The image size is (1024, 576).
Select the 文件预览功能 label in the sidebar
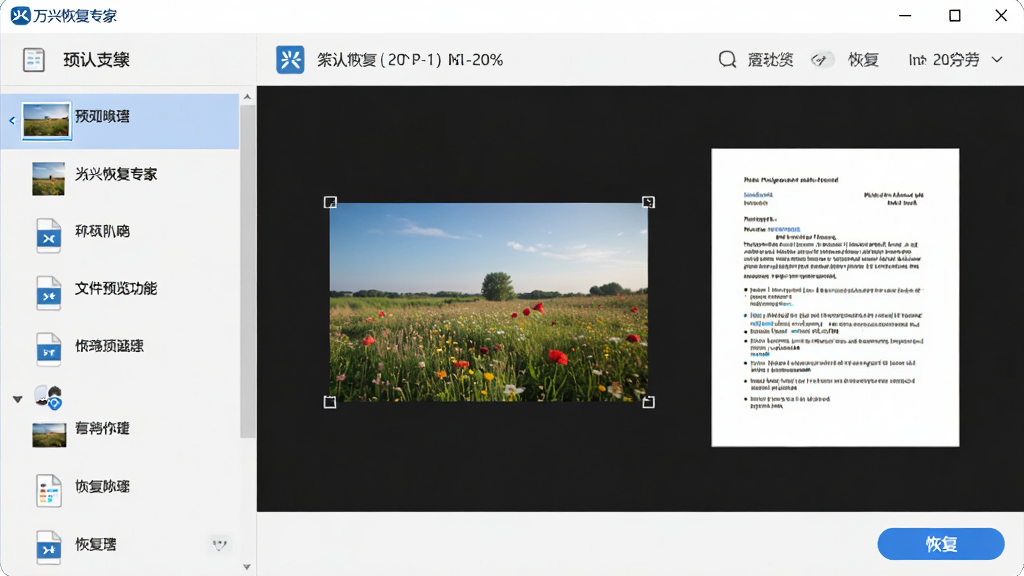116,288
